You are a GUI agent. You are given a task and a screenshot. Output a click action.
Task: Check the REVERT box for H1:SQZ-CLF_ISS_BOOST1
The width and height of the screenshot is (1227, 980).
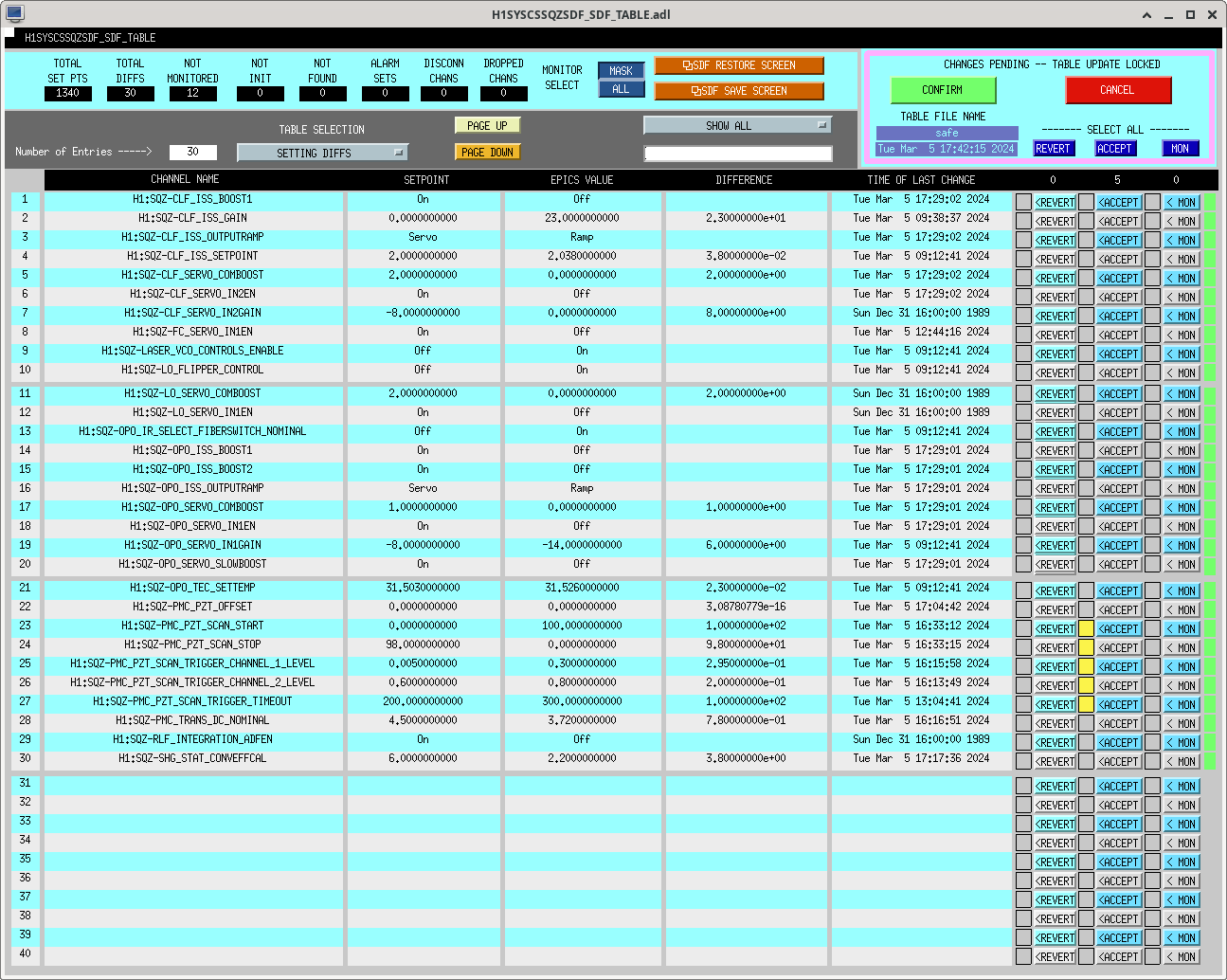(x=1023, y=202)
